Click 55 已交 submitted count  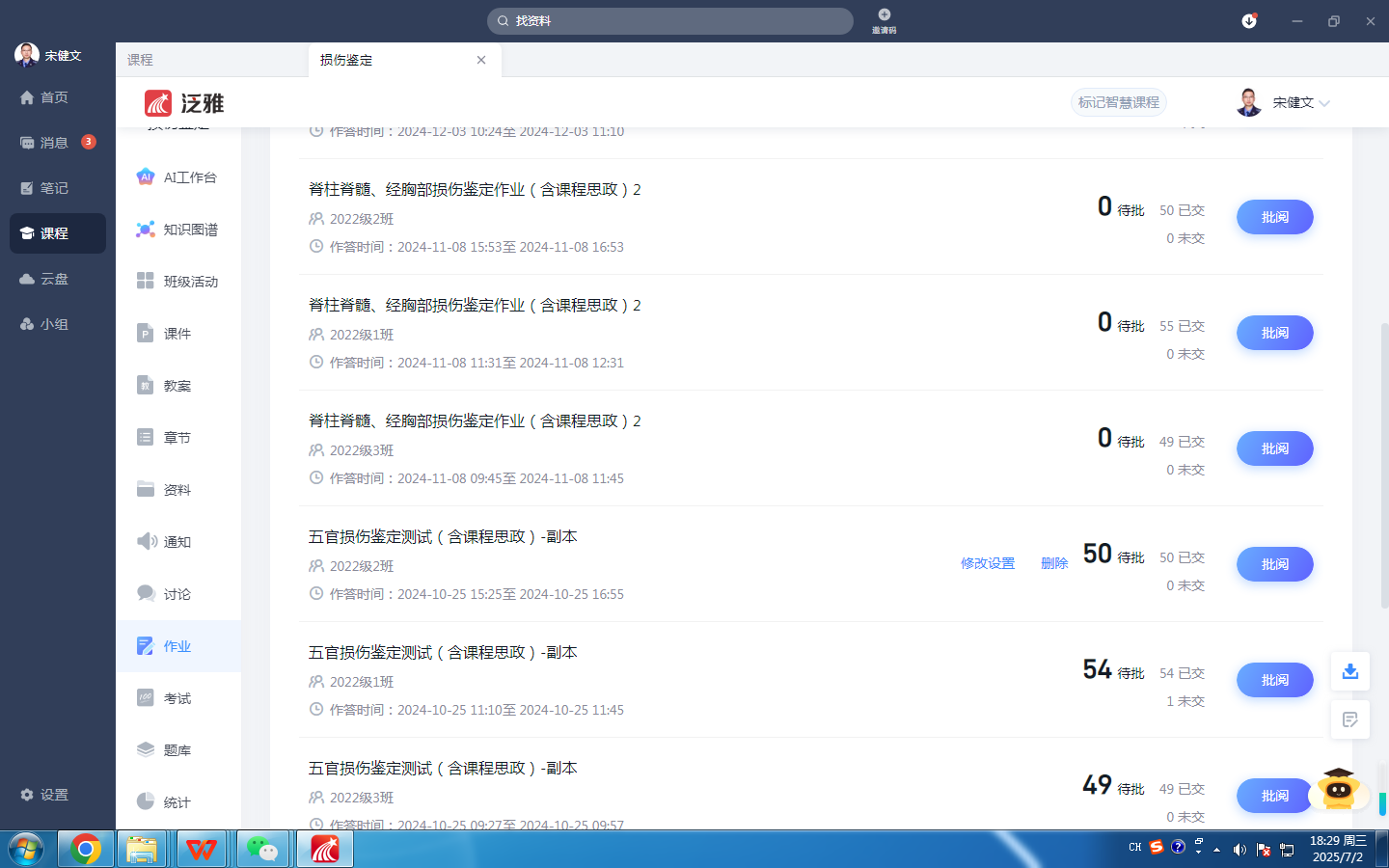point(1182,326)
